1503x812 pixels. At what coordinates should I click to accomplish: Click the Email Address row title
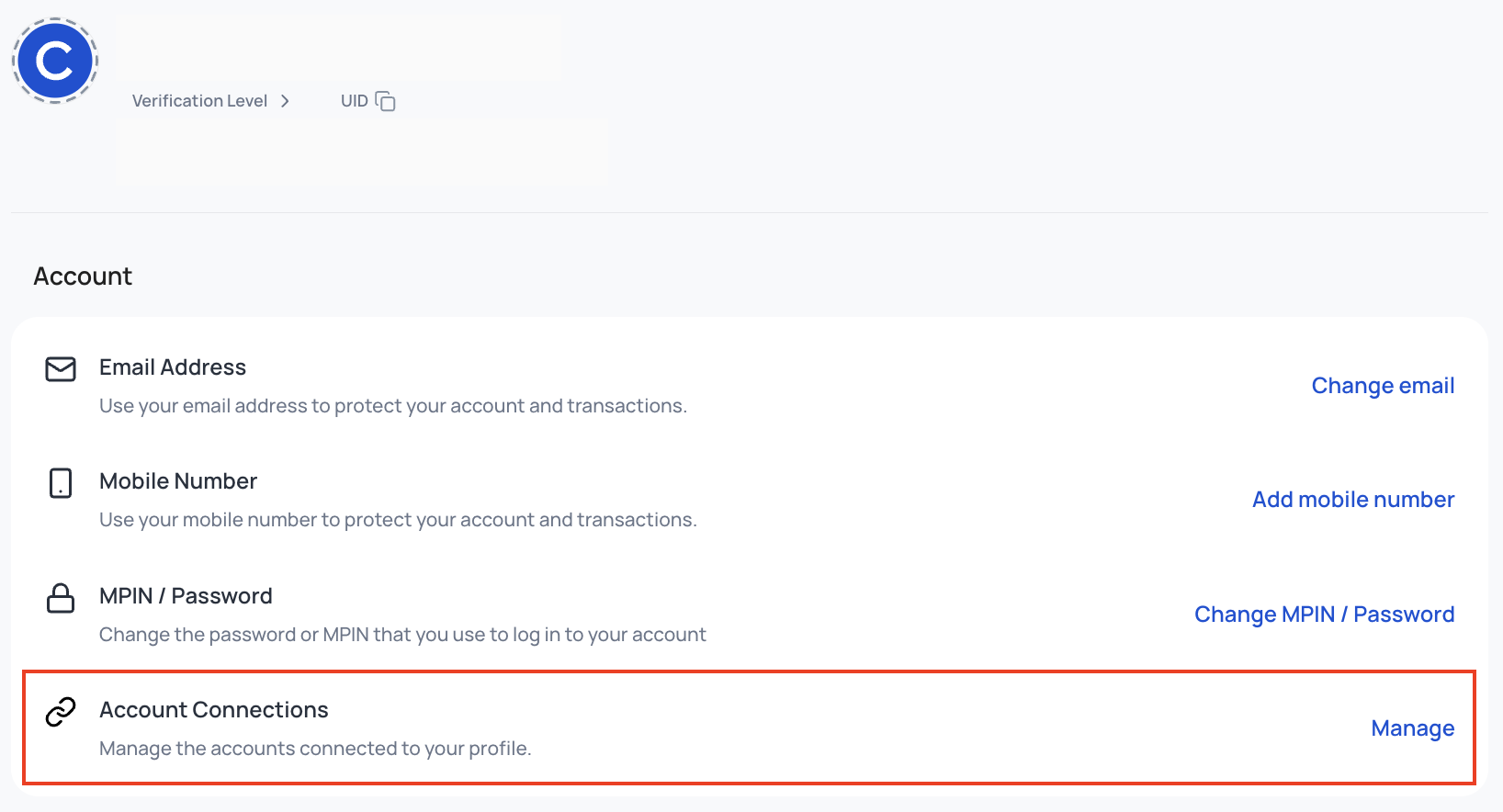coord(172,367)
